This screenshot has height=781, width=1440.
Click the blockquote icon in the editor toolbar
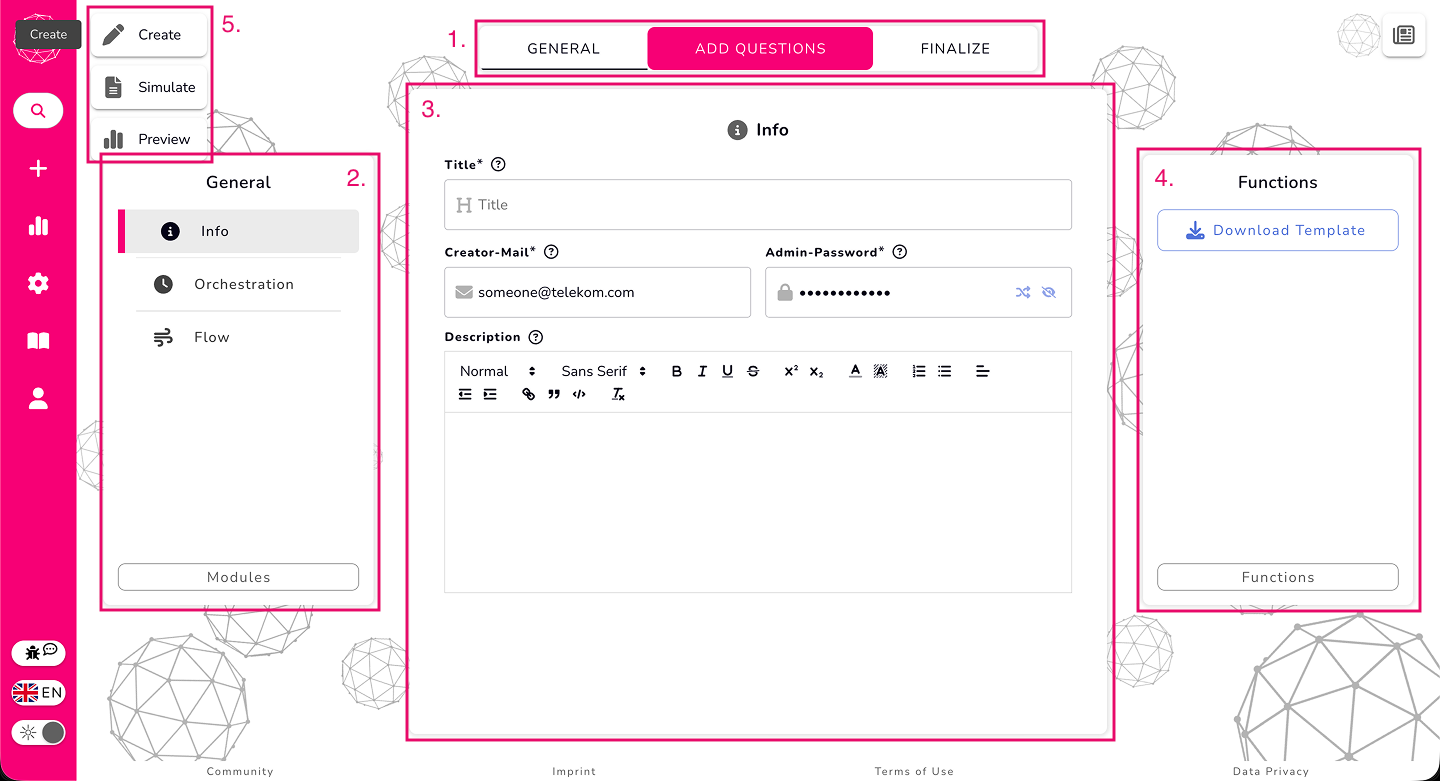pos(554,394)
